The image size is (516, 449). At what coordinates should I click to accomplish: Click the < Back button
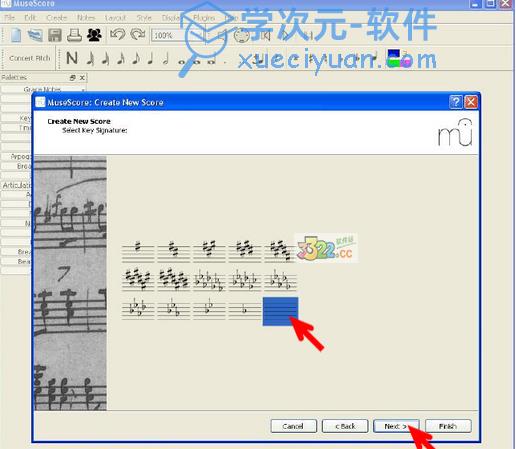point(345,426)
